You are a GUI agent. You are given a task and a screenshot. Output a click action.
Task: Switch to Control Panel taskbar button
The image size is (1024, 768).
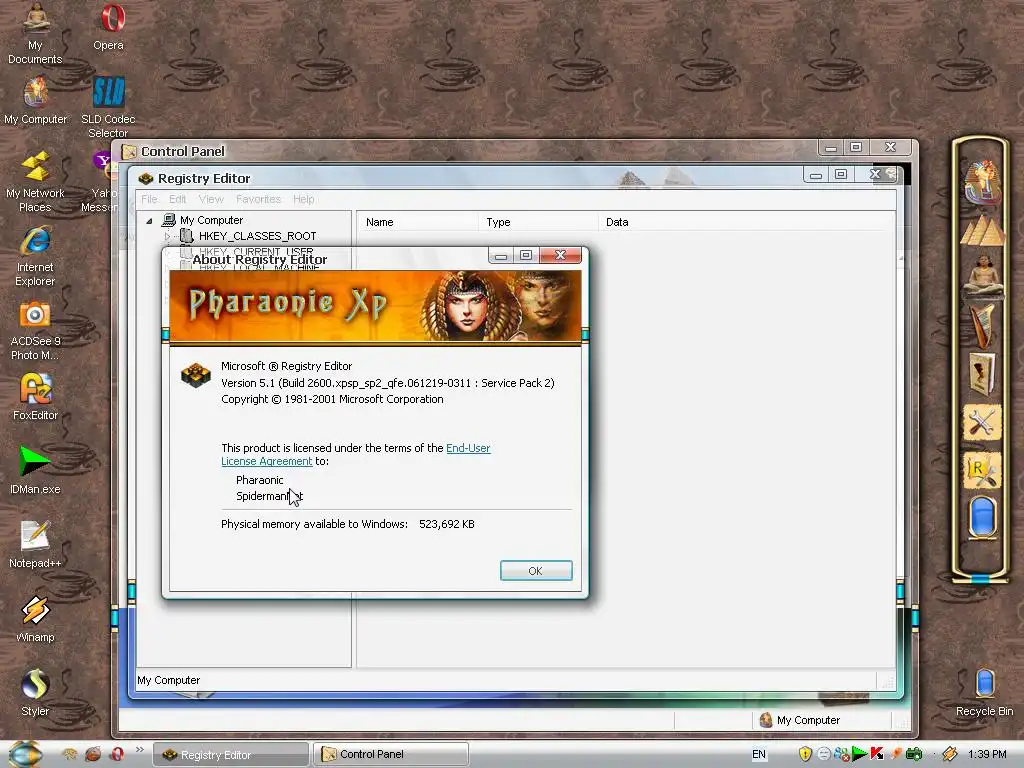391,754
